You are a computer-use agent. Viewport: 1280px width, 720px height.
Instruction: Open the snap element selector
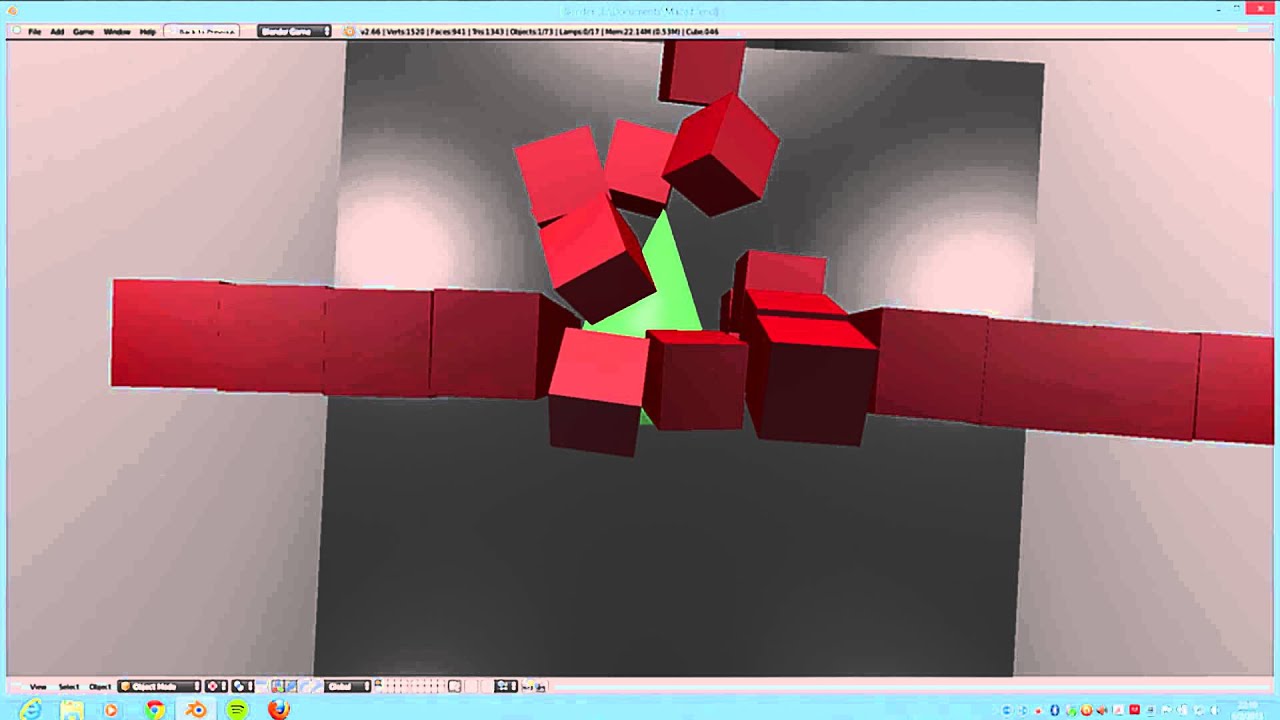pyautogui.click(x=506, y=686)
